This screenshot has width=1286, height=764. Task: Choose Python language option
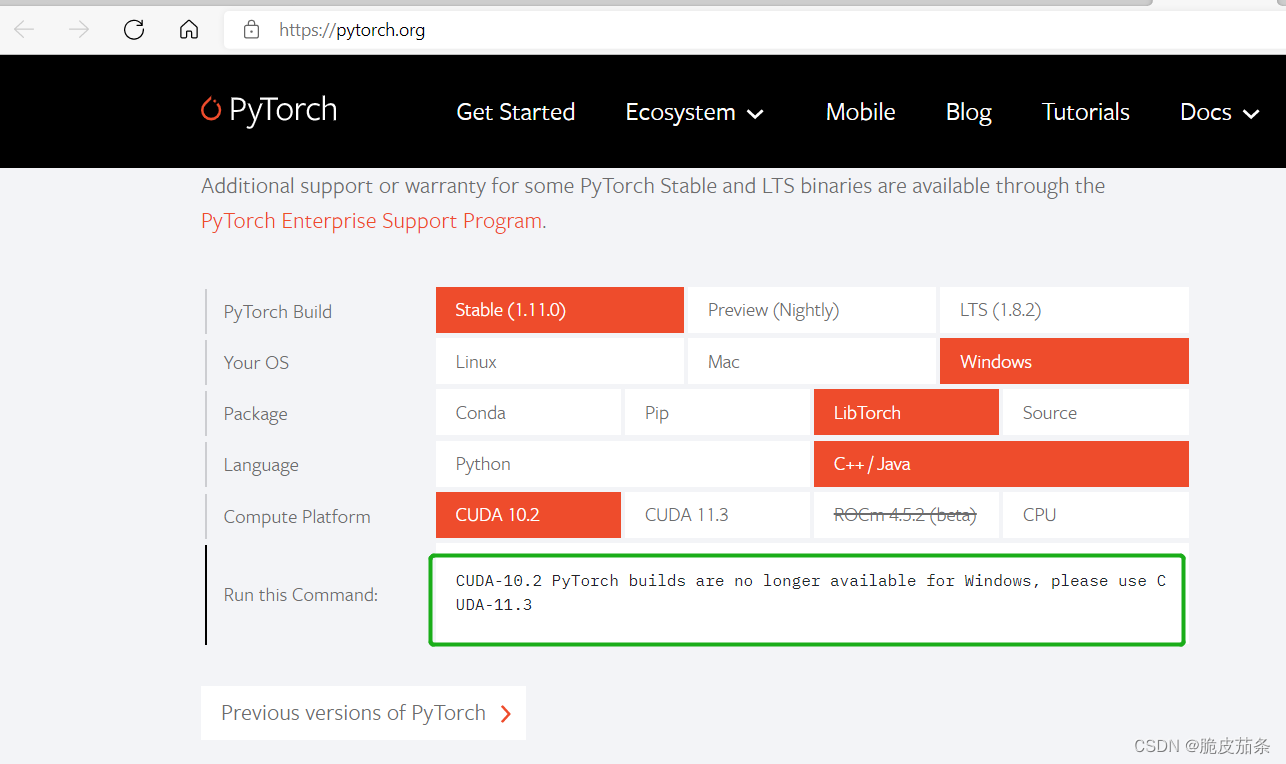[623, 464]
